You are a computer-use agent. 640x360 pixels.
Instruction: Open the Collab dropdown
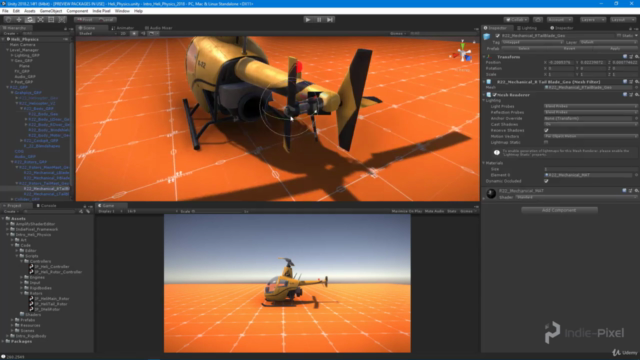[x=516, y=19]
